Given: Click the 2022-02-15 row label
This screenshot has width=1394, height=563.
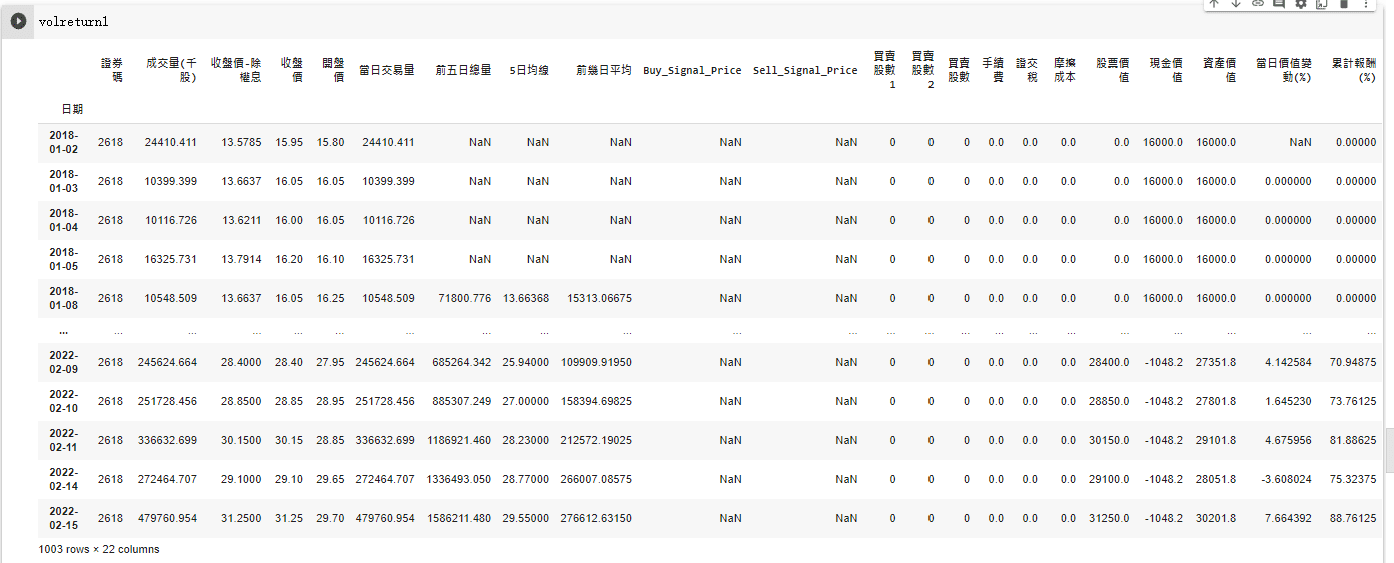Looking at the screenshot, I should click(64, 518).
